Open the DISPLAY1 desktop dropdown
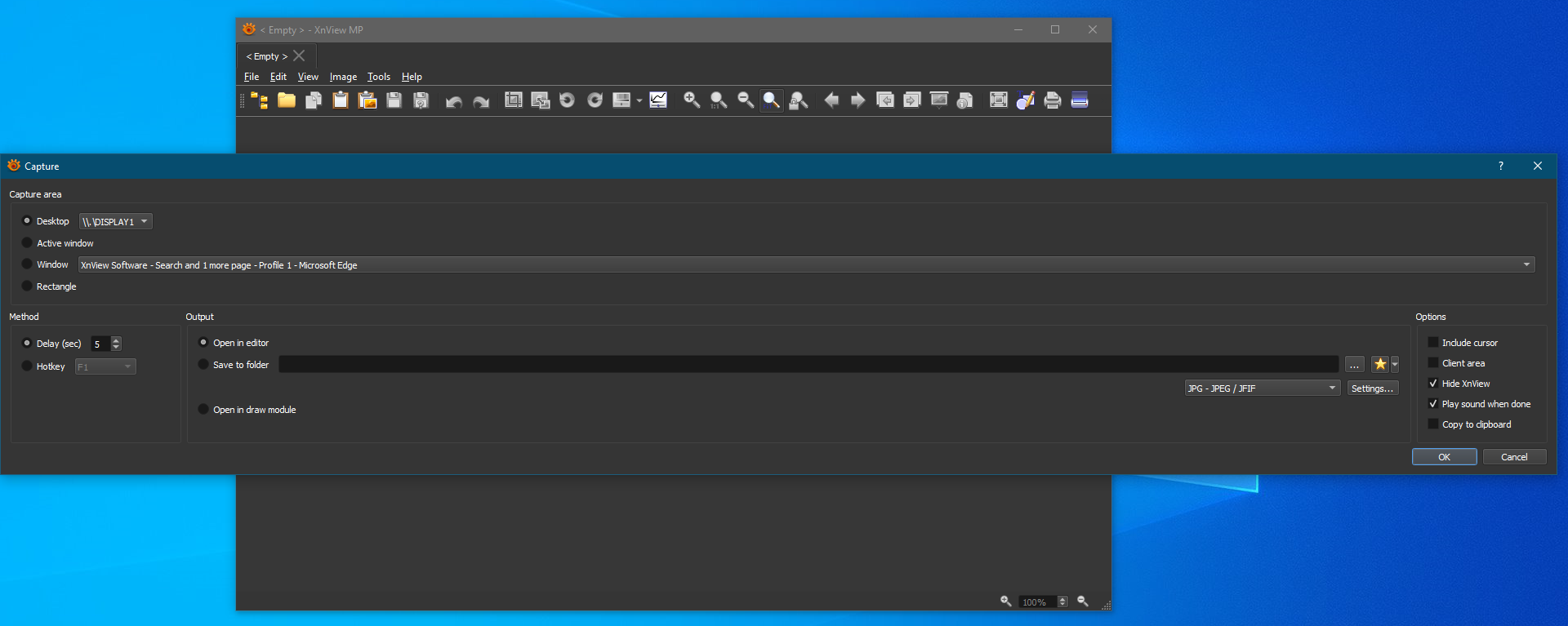Screen dimensions: 1568x626 tap(116, 221)
